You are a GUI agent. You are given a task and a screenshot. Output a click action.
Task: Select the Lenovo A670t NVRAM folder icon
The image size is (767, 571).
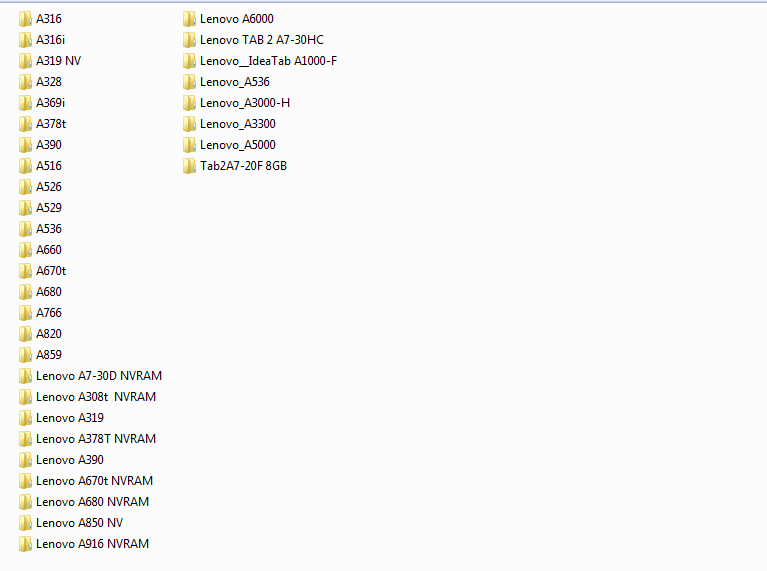[25, 482]
